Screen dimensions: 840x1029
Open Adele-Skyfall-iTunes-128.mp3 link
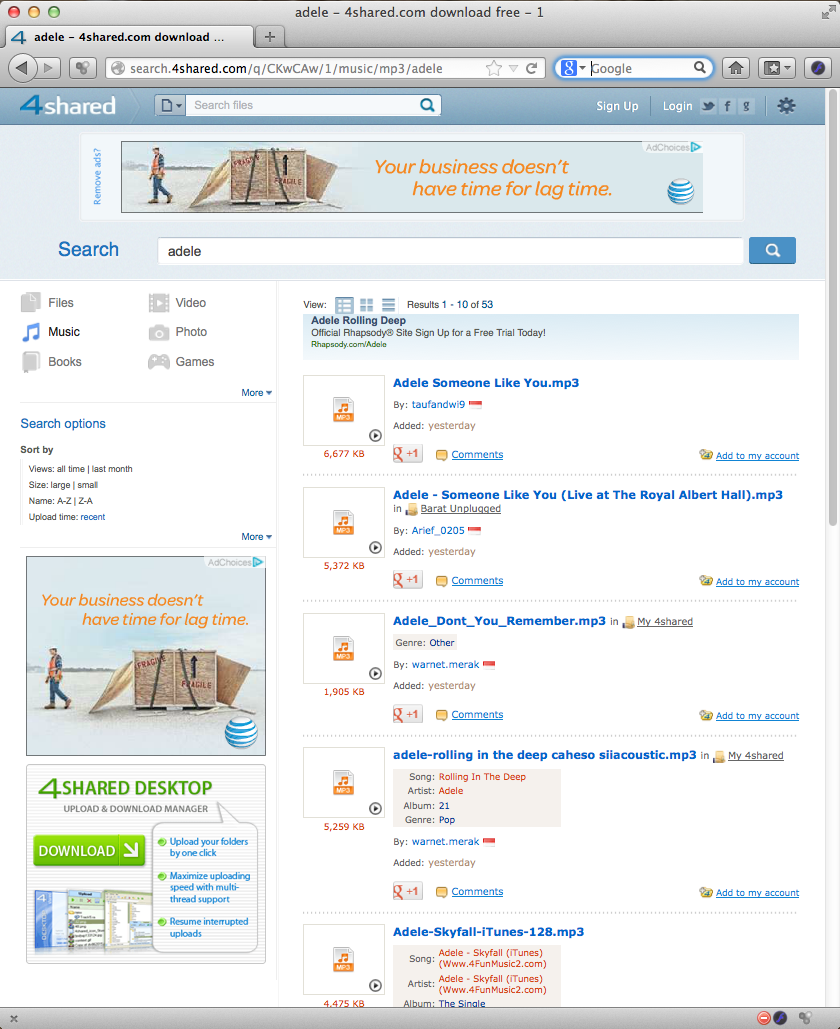488,932
